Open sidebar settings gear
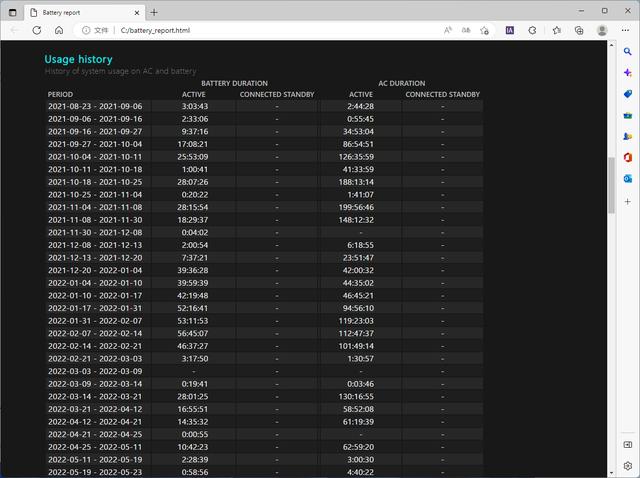The width and height of the screenshot is (640, 478). (x=627, y=466)
